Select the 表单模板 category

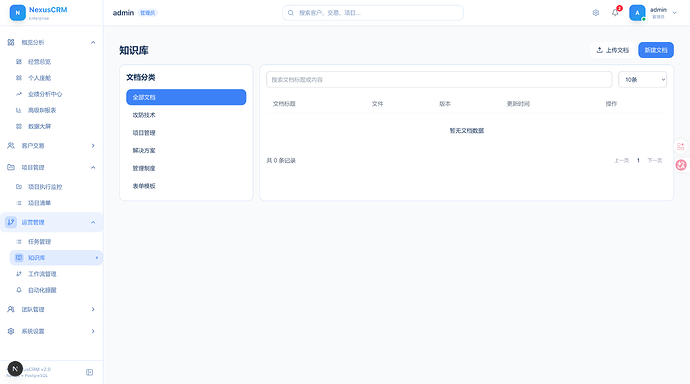[x=186, y=186]
